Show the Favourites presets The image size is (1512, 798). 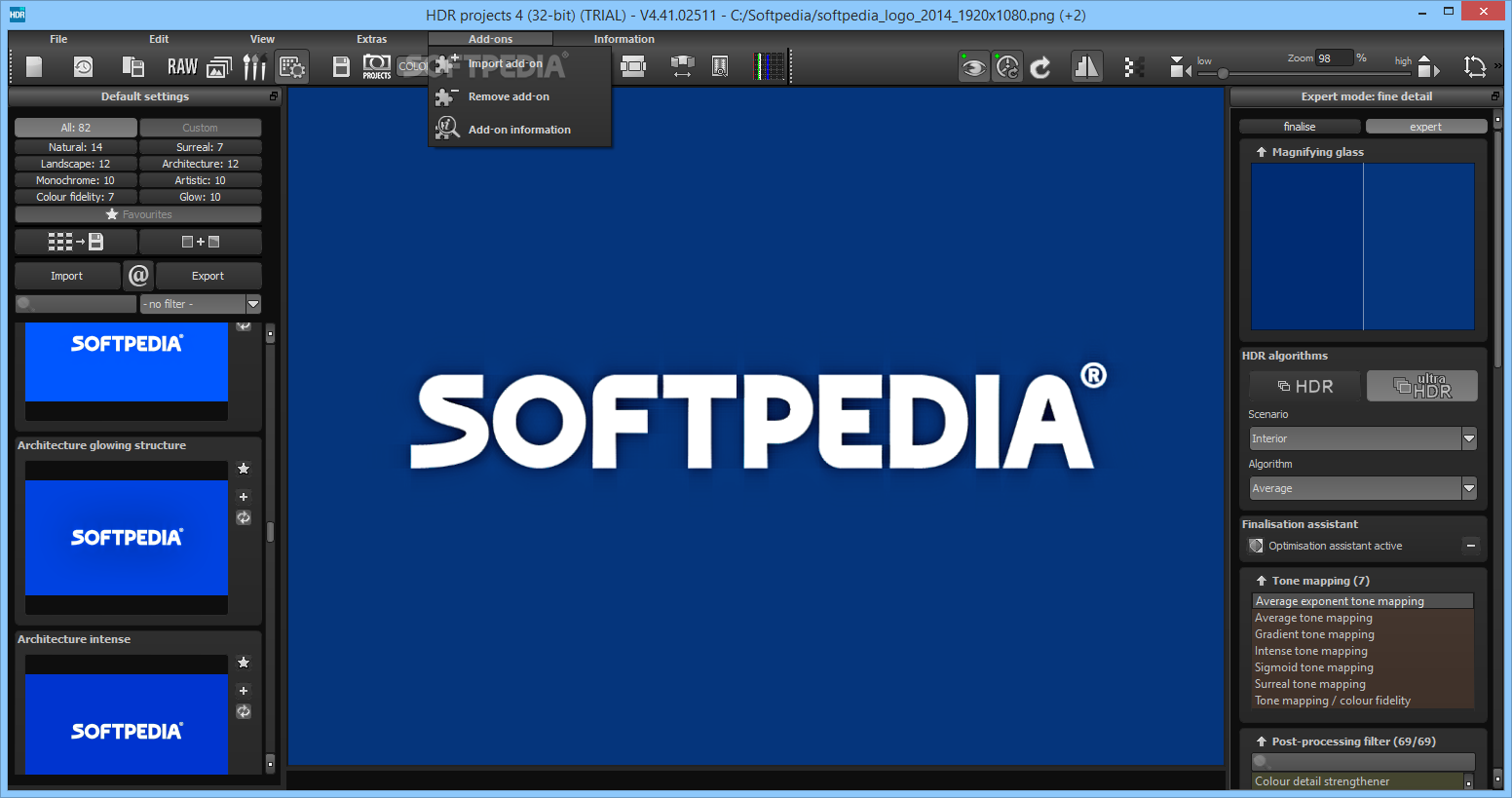[138, 214]
